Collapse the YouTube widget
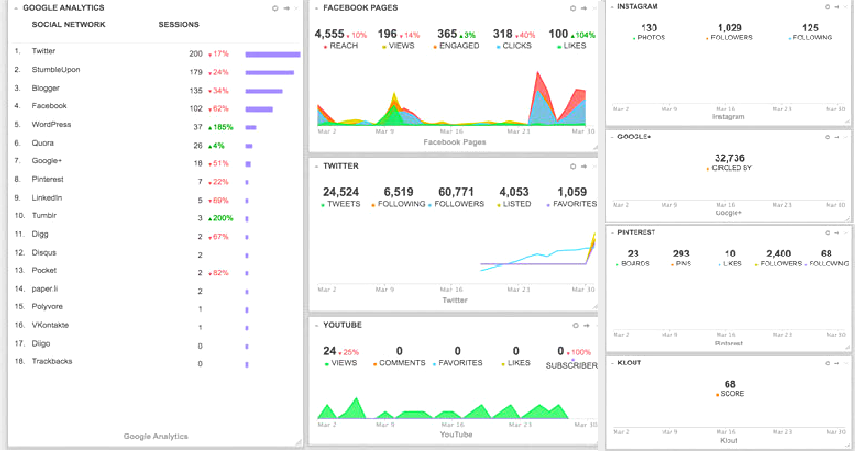Viewport: 855px width, 451px height. coord(316,326)
